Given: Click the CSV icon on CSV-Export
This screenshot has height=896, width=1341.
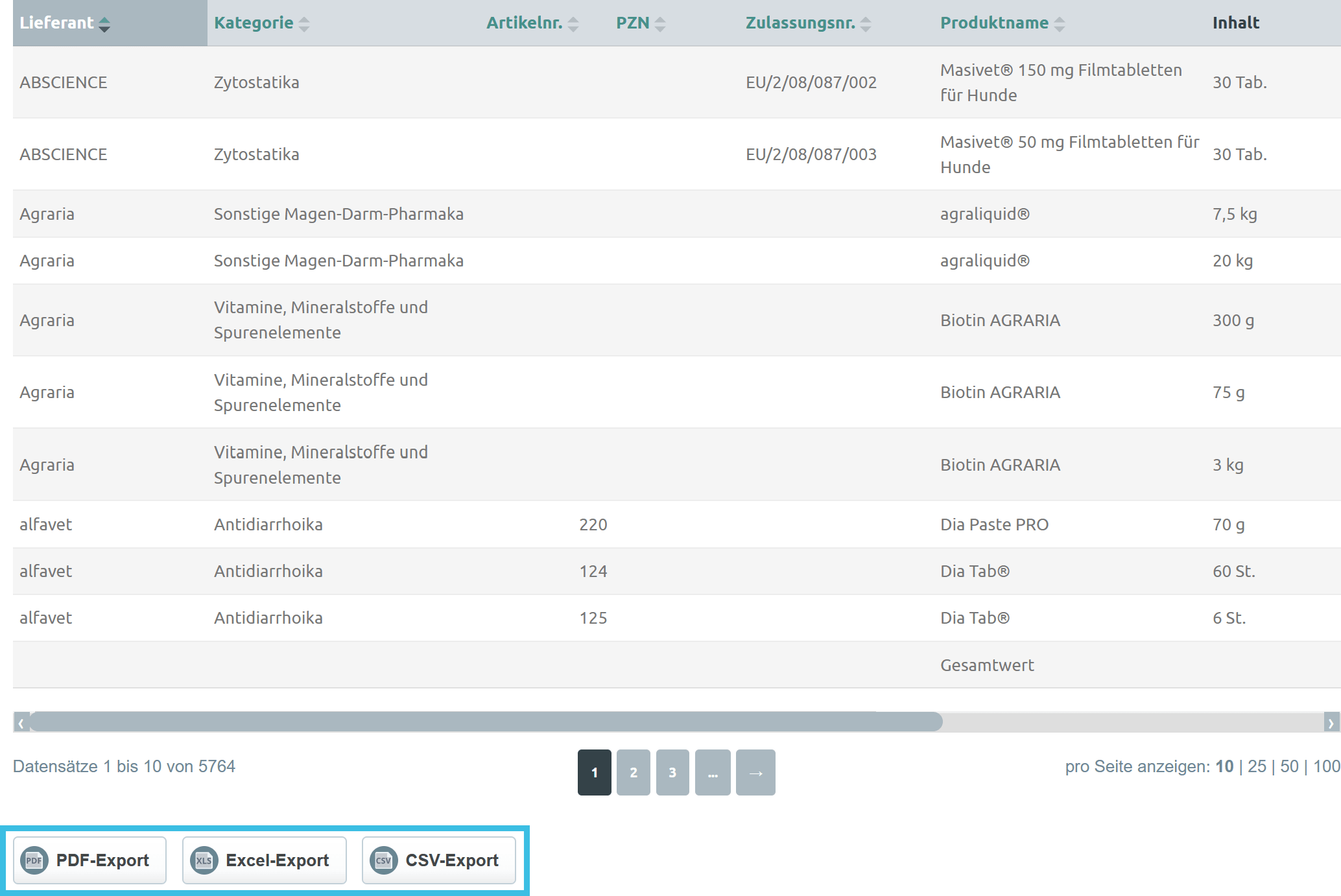Looking at the screenshot, I should point(383,860).
